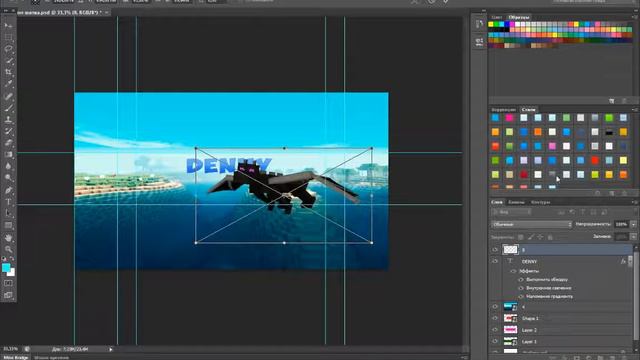Open the History panel dock icon
The image size is (640, 360).
click(x=479, y=24)
